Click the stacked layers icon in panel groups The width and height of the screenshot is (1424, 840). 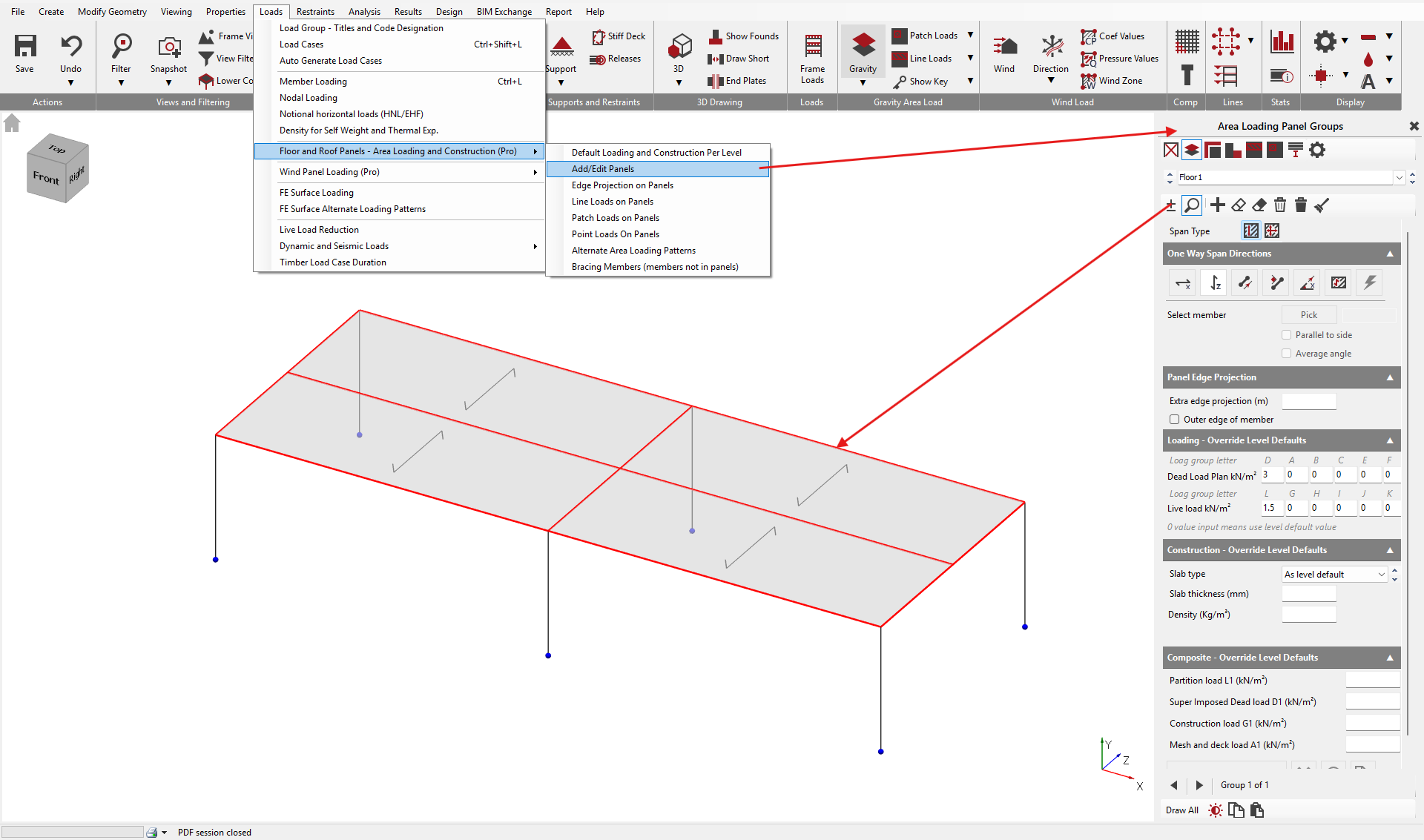point(1192,150)
